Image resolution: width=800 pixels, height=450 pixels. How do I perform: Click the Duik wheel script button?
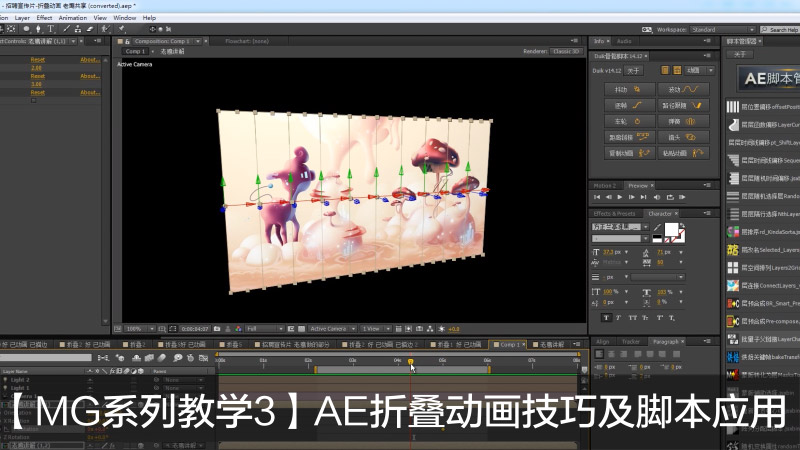click(x=629, y=121)
